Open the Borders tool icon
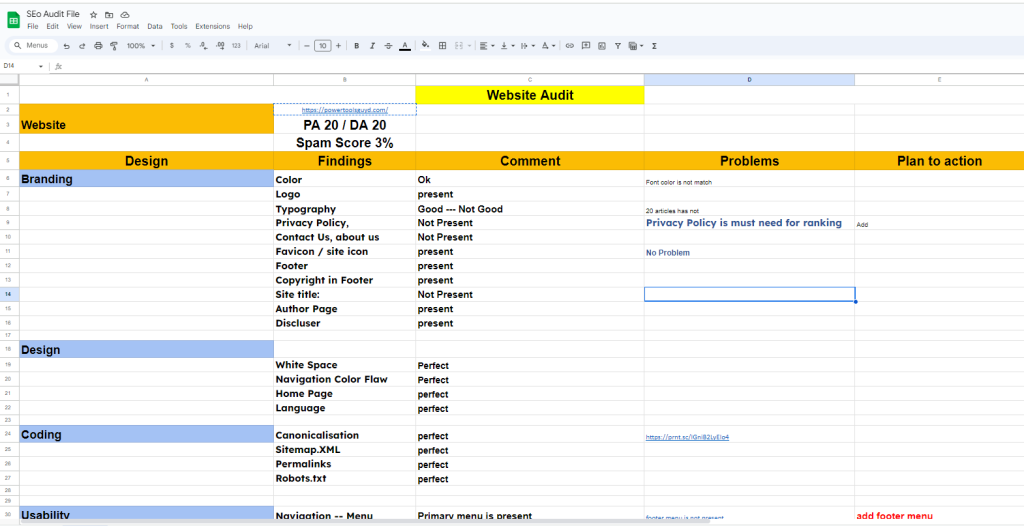 point(443,46)
